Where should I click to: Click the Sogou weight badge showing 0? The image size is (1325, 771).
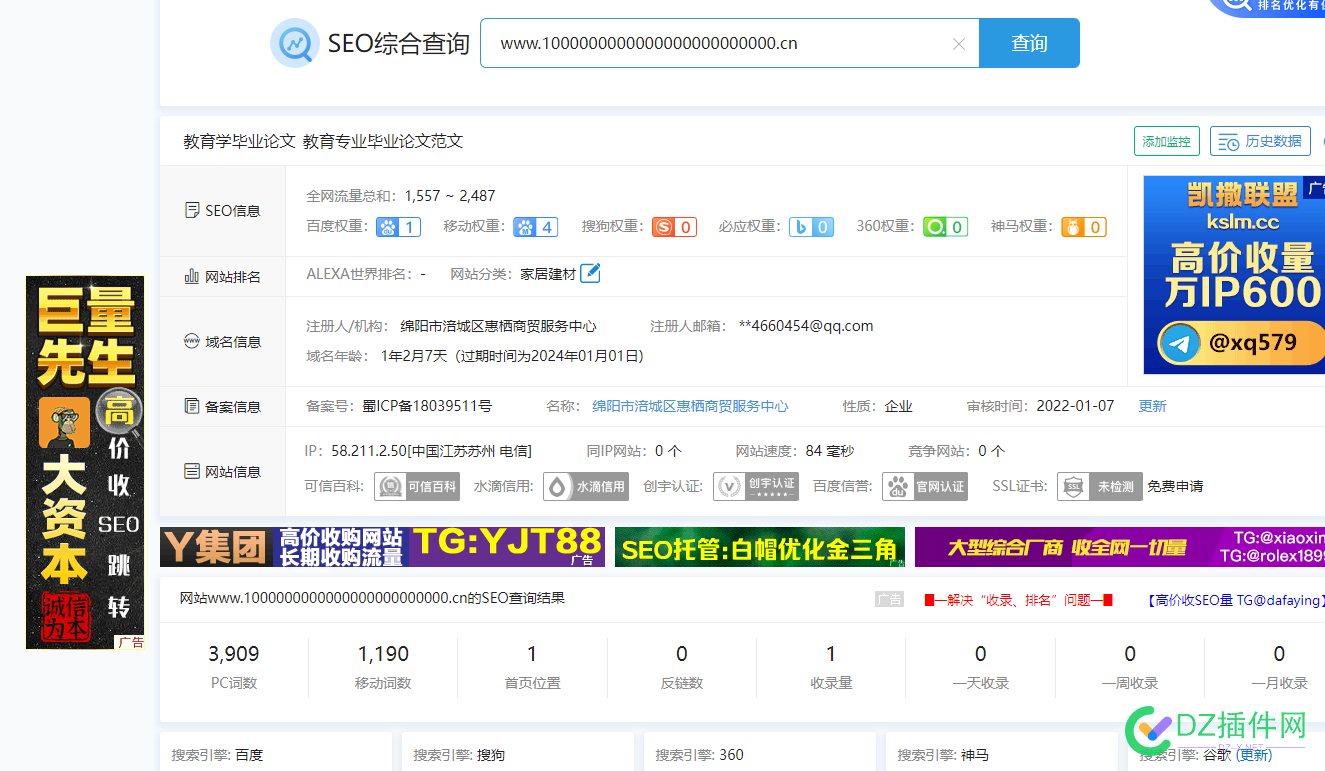coord(674,227)
